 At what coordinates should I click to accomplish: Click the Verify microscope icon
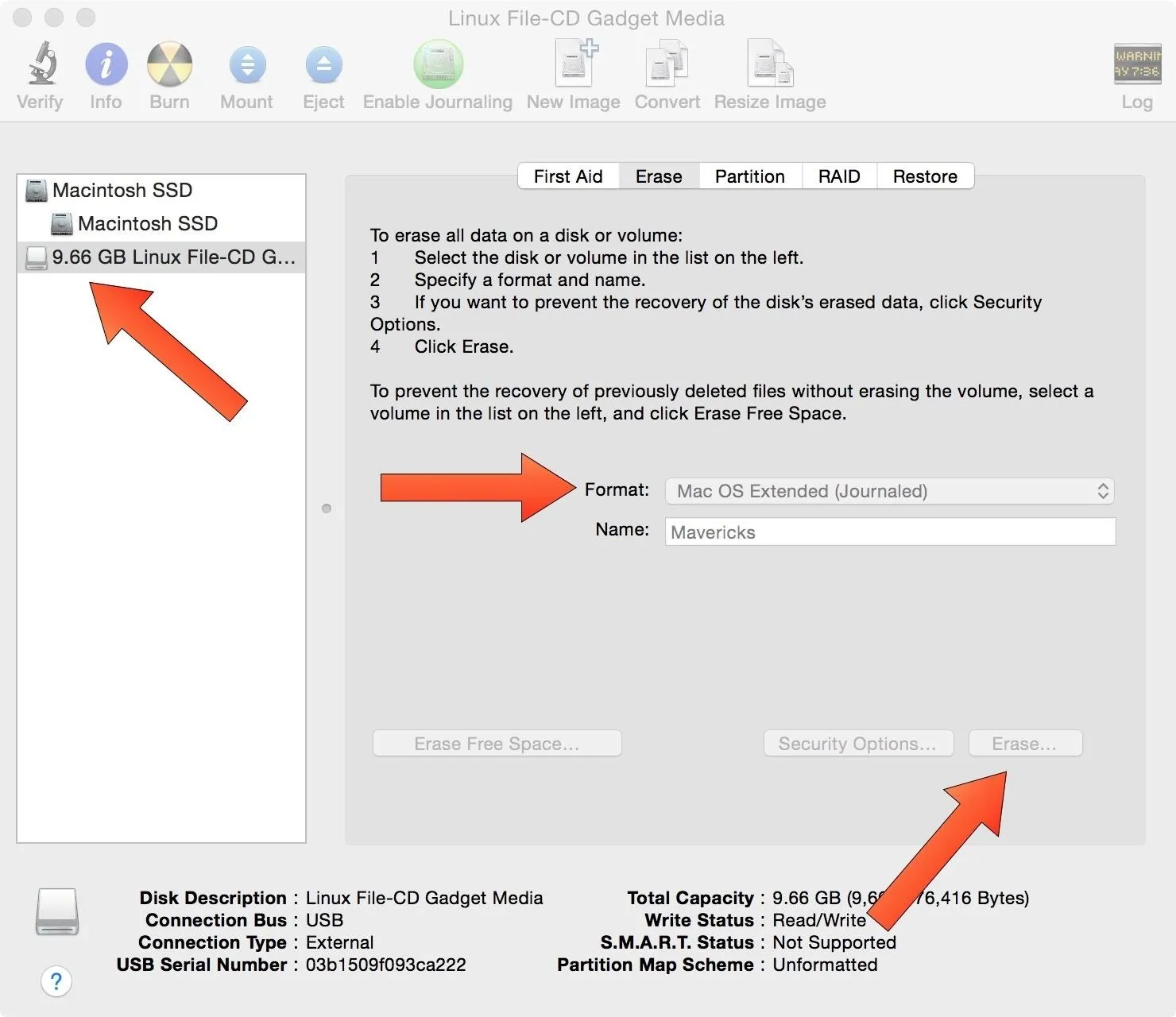coord(41,64)
